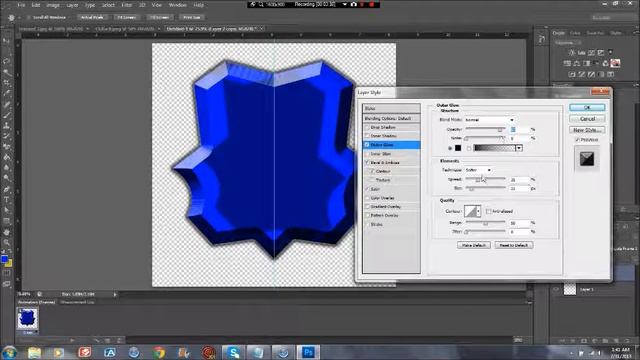Add a Color Balance adjustment
Screen dimensions: 640x360
coord(577,63)
